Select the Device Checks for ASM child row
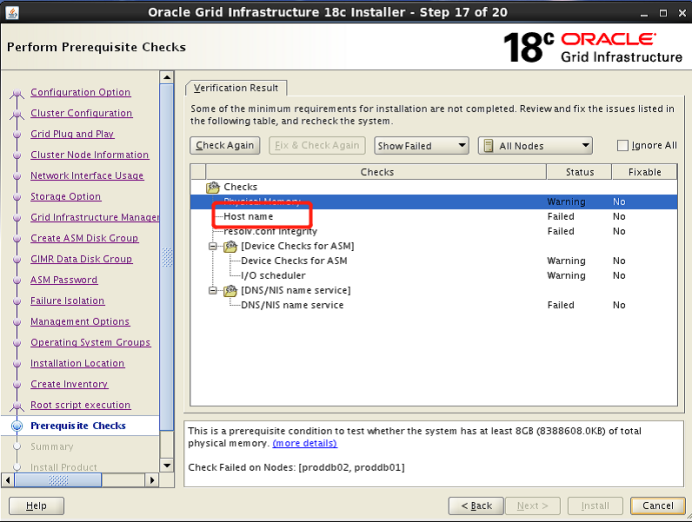The width and height of the screenshot is (692, 523). (434, 261)
